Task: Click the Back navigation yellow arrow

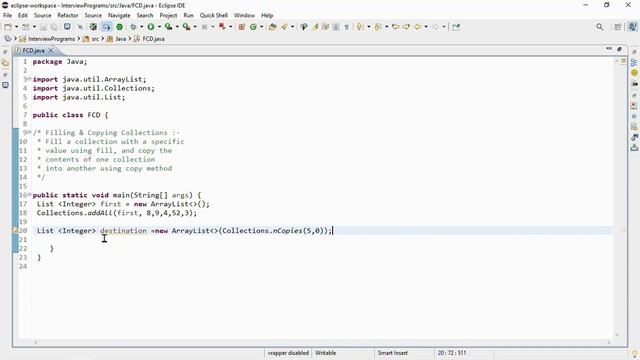Action: [417, 27]
